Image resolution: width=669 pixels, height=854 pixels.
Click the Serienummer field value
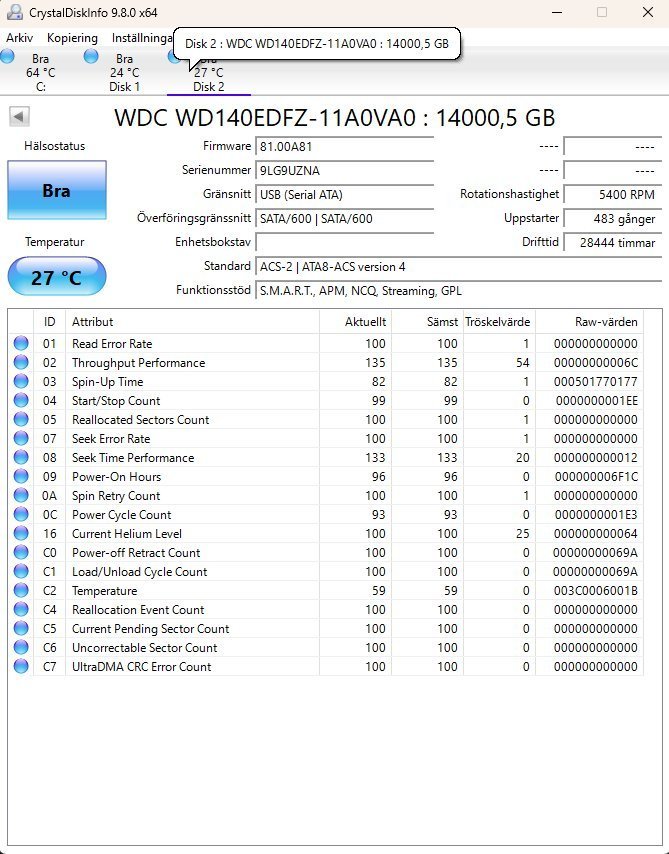coord(344,170)
